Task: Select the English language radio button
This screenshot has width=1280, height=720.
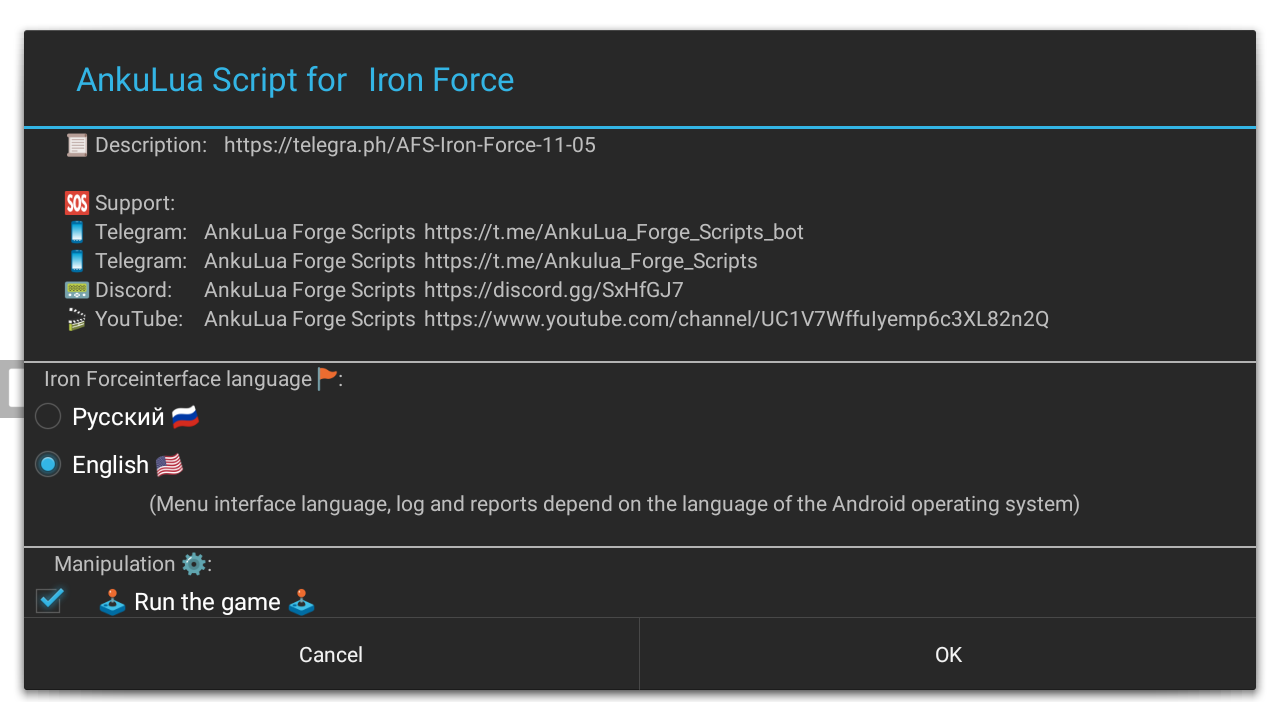Action: click(48, 464)
